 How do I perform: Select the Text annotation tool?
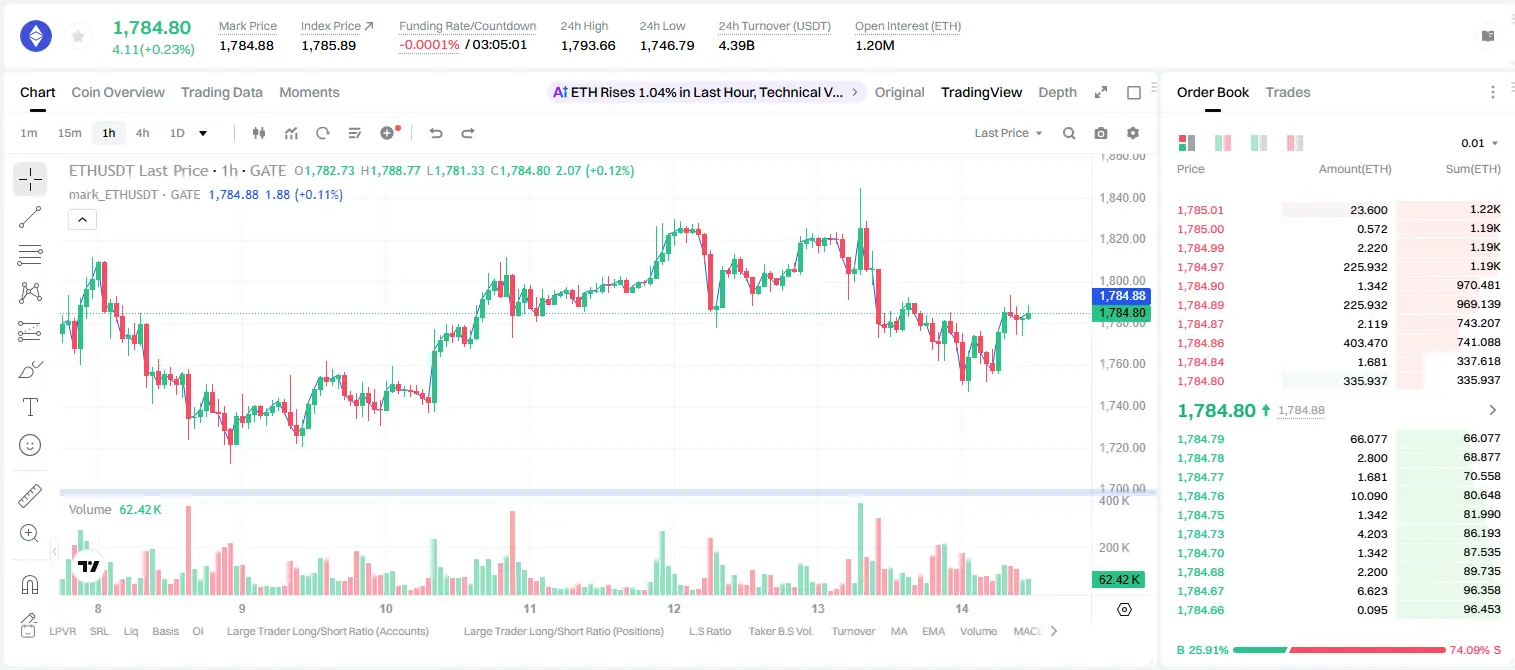point(30,407)
